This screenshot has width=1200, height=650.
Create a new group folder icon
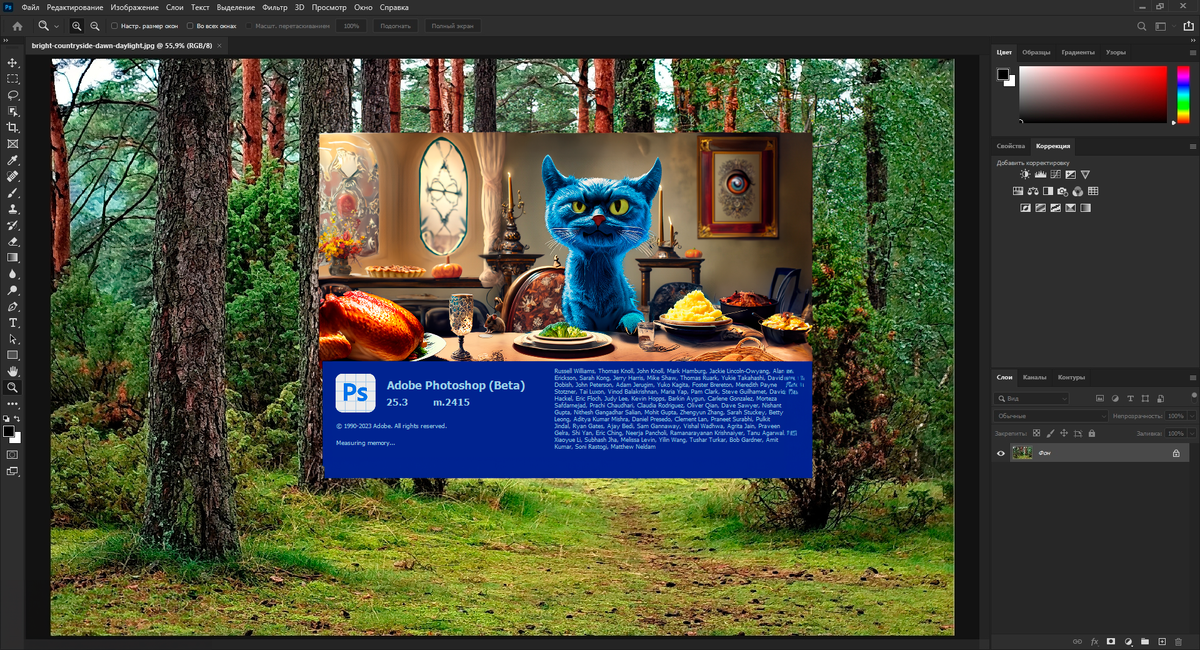coord(1145,641)
